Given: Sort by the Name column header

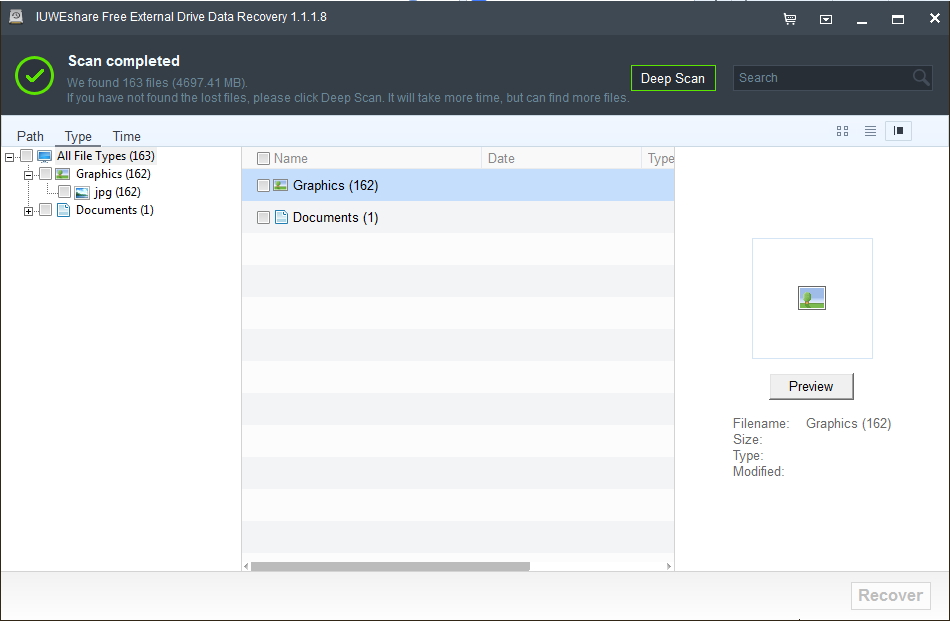Looking at the screenshot, I should [x=291, y=159].
